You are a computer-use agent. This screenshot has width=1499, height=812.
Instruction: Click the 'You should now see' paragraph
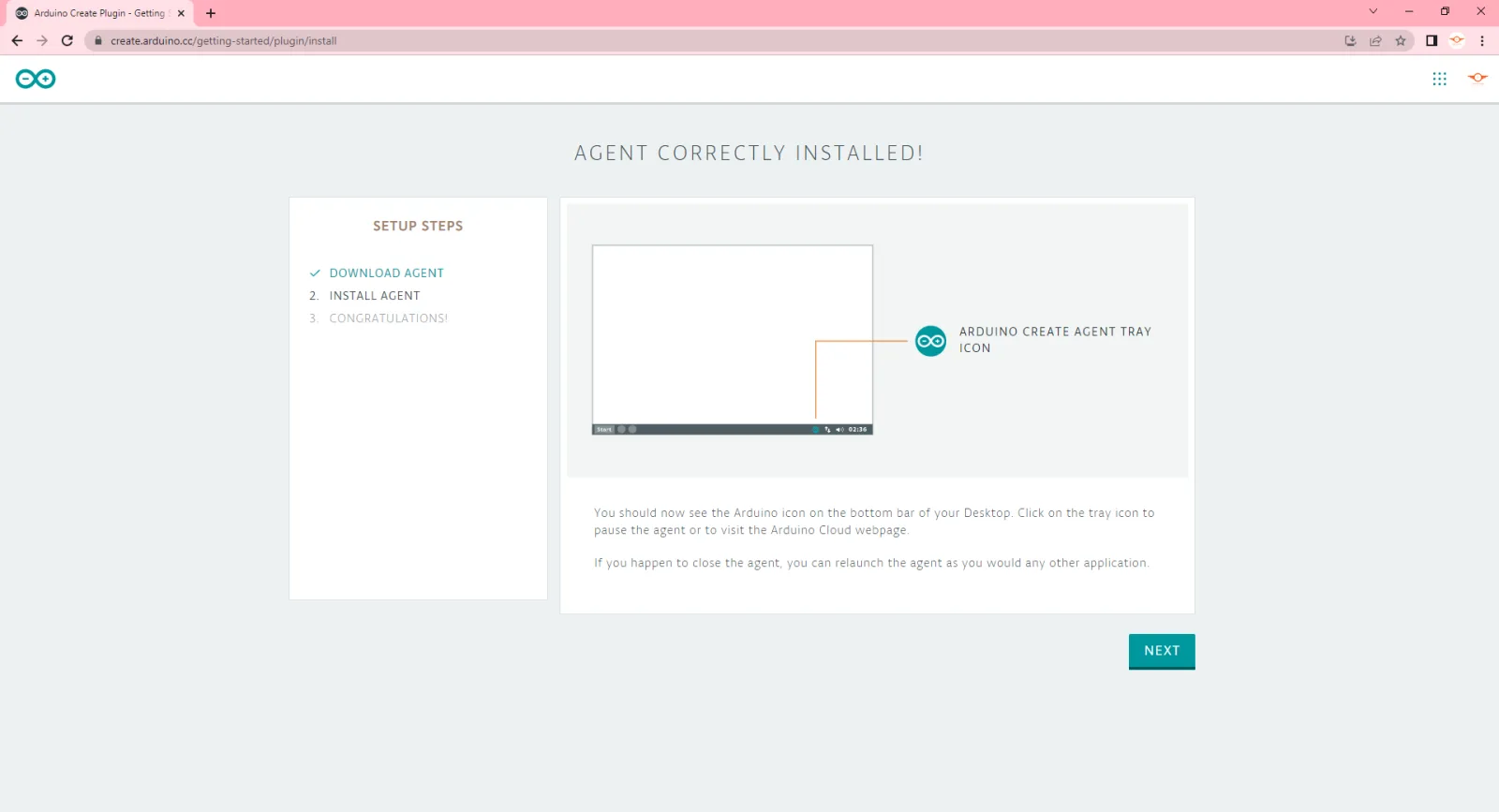pos(874,522)
